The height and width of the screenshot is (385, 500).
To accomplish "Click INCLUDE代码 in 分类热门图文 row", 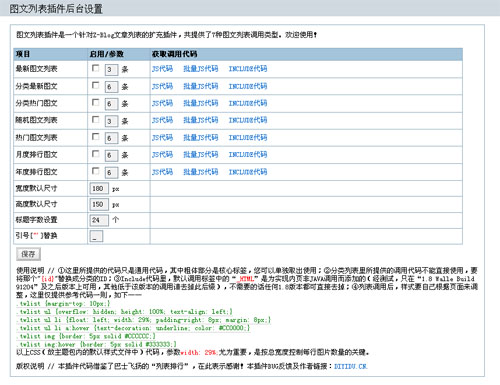I will click(248, 103).
